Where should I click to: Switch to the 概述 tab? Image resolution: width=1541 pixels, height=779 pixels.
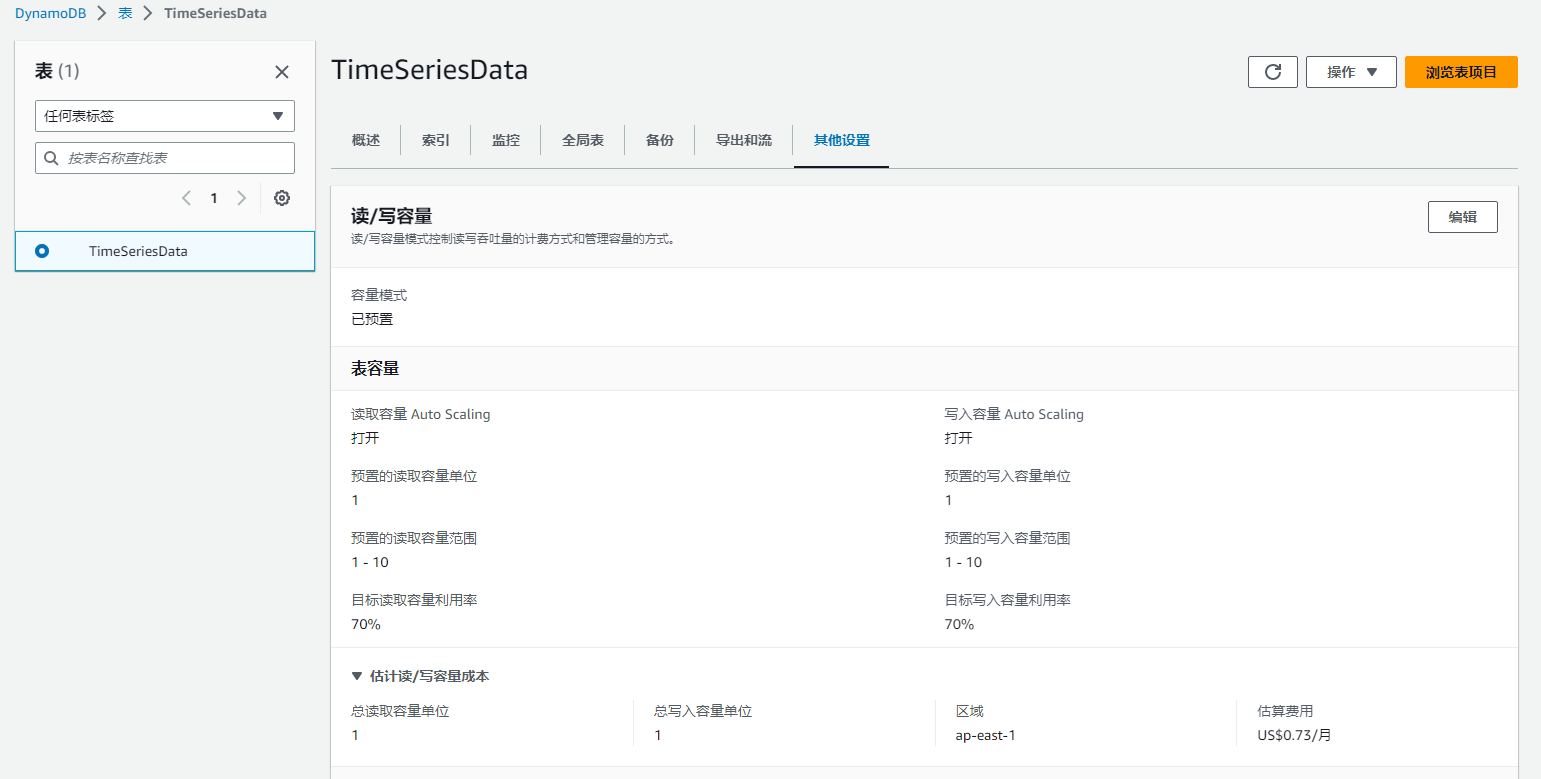(366, 140)
